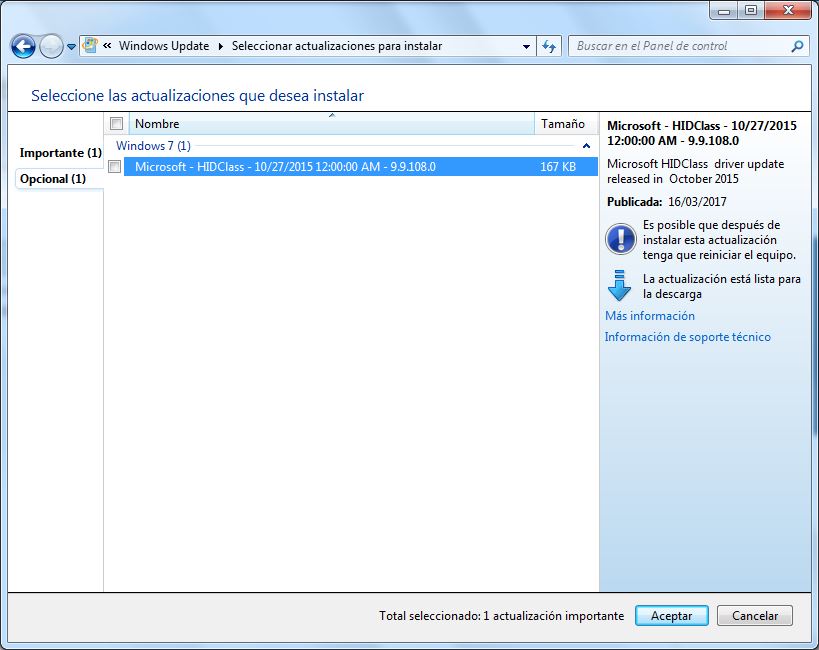Refresh the Windows Update page
Screen dimensions: 819x650
(x=549, y=46)
